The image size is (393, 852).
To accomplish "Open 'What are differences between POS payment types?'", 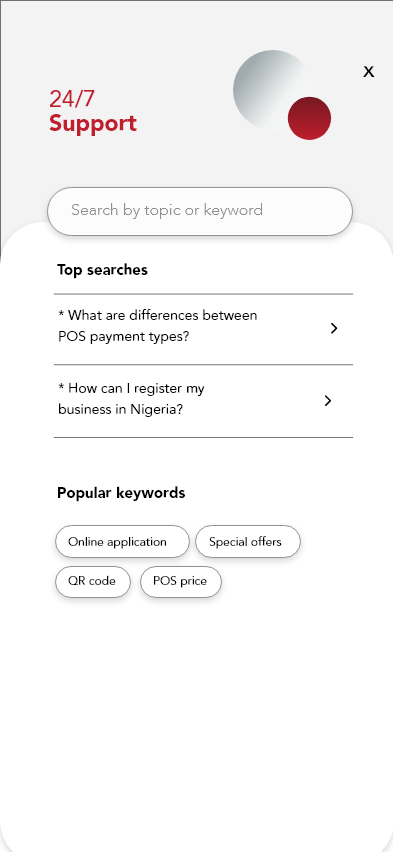I will point(203,329).
